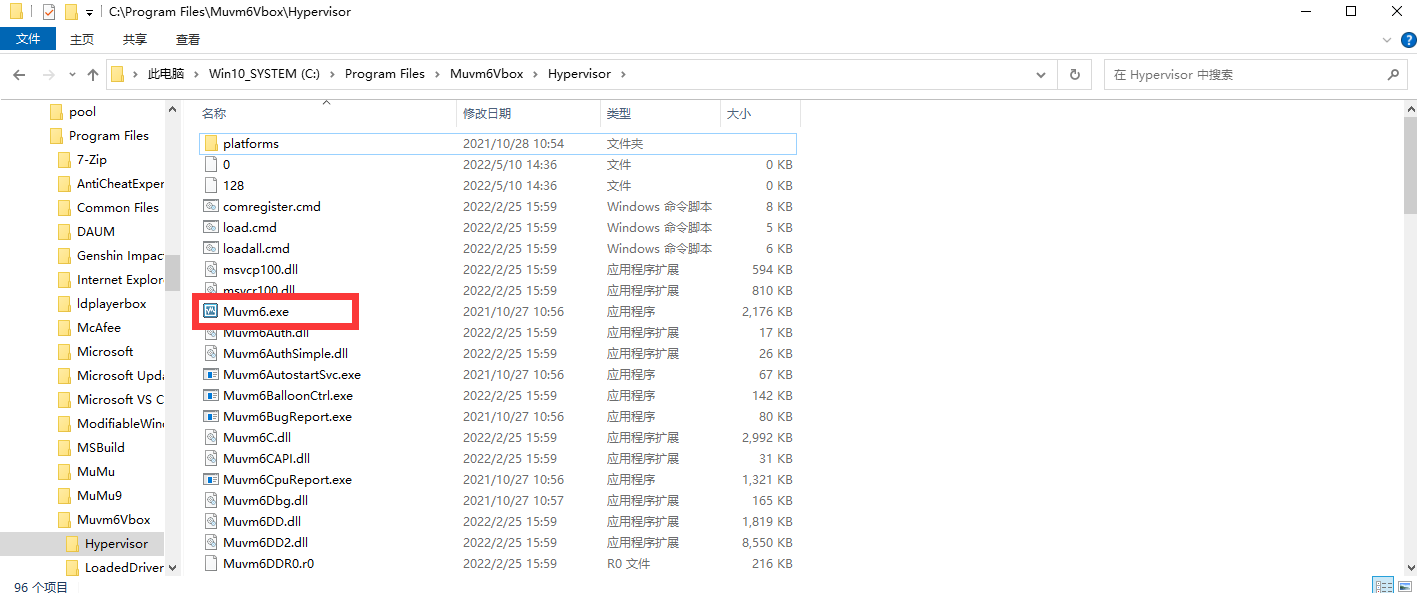Expand the chevron after Win10_SYSTEM (C:) breadcrumb
The width and height of the screenshot is (1417, 593).
(333, 74)
